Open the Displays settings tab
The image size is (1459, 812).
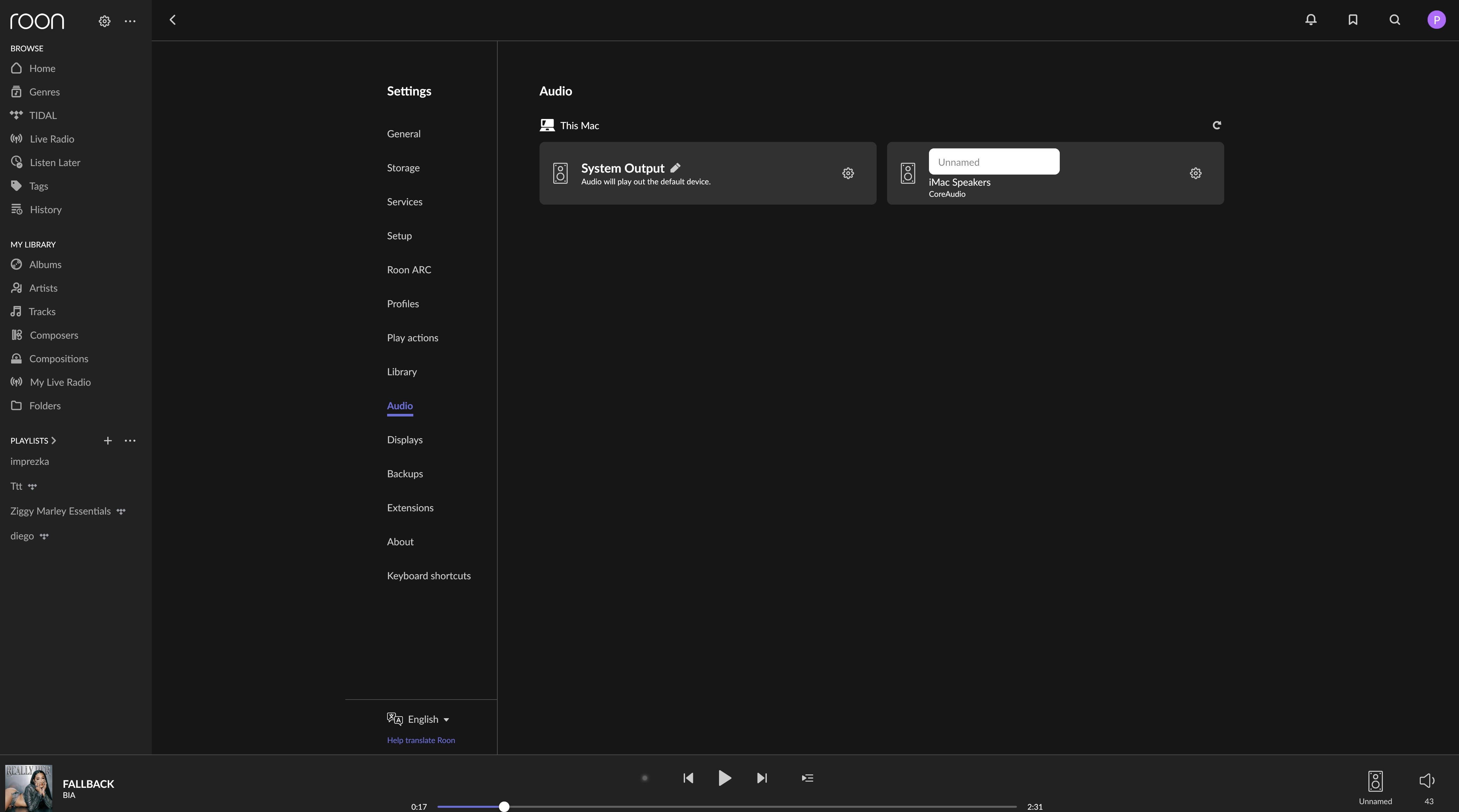[x=404, y=439]
